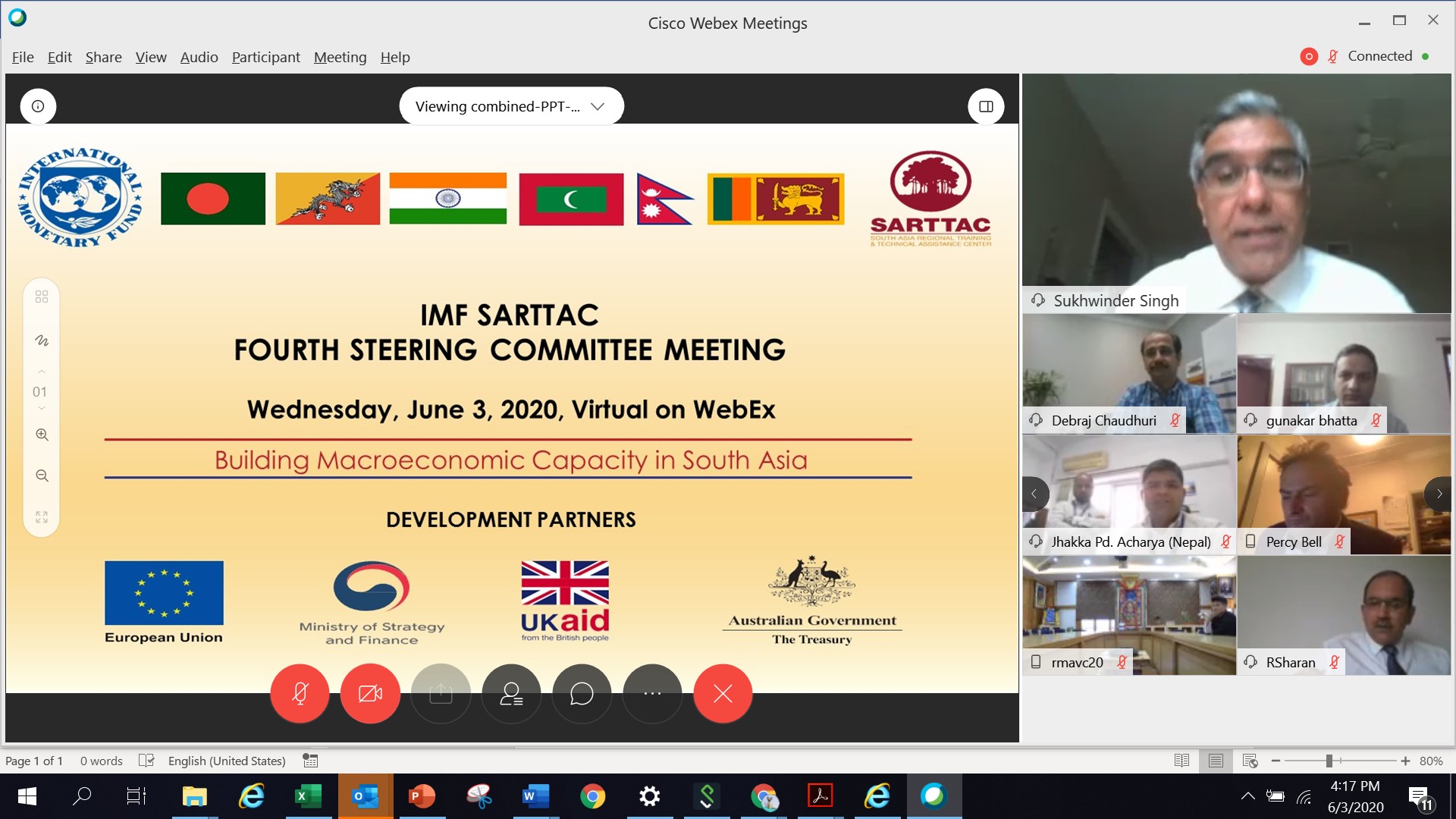Select Percy Bell's video tile
Screen dimensions: 1456x819
pos(1344,494)
